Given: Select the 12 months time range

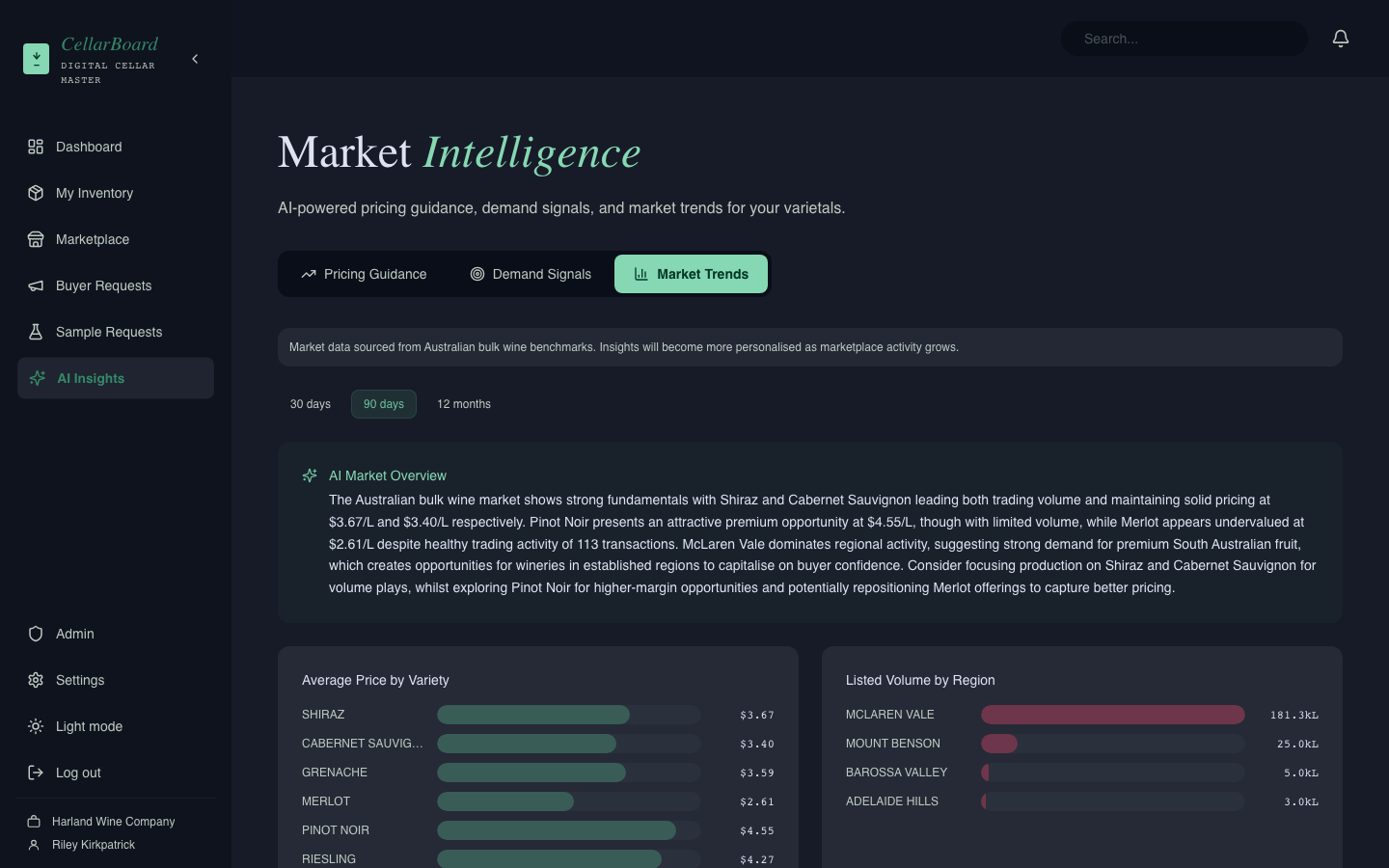Looking at the screenshot, I should pos(464,404).
